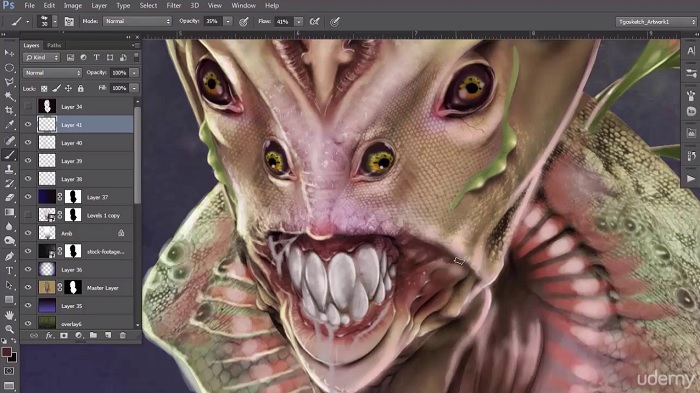Open layer blend mode Normal dropdown
Image resolution: width=700 pixels, height=393 pixels.
[x=52, y=73]
